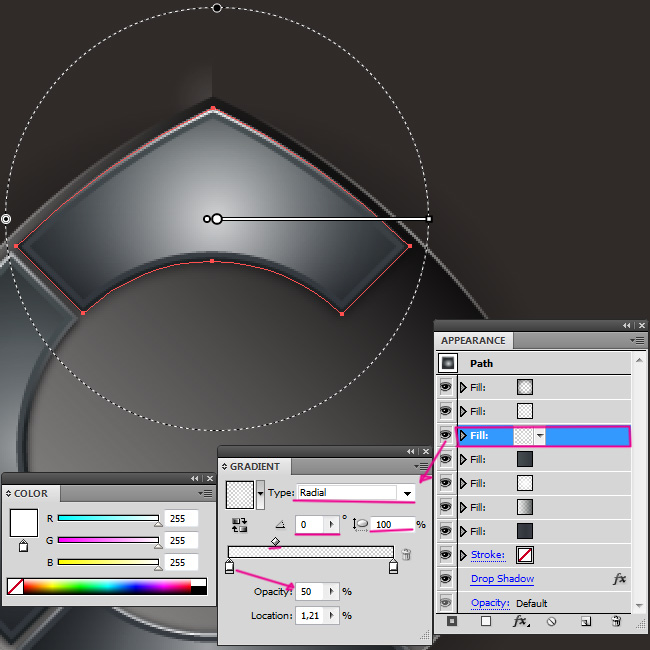Open the gradient Type dropdown
This screenshot has height=650, width=650.
point(406,493)
